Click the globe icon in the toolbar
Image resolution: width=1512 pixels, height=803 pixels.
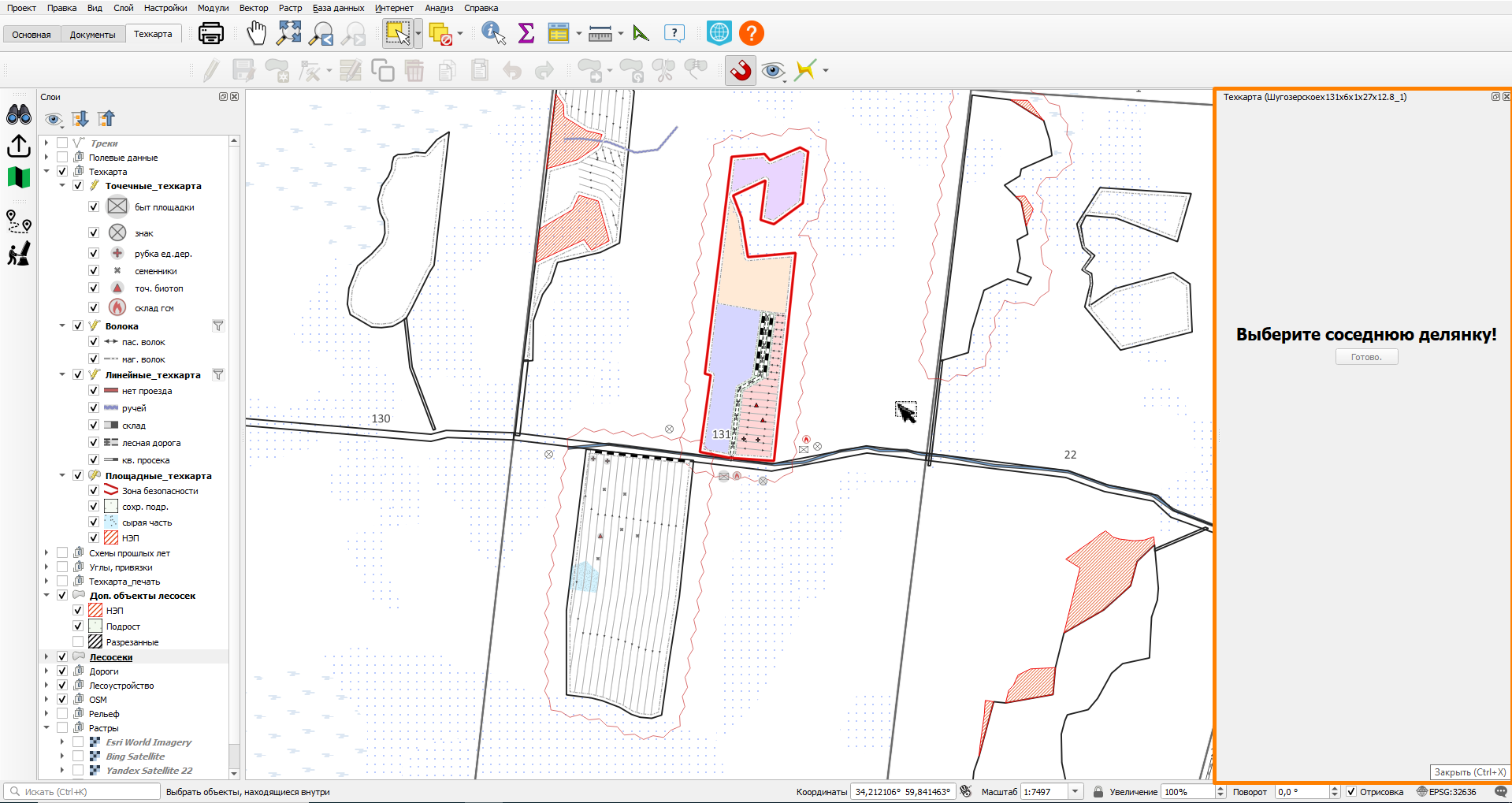click(719, 33)
